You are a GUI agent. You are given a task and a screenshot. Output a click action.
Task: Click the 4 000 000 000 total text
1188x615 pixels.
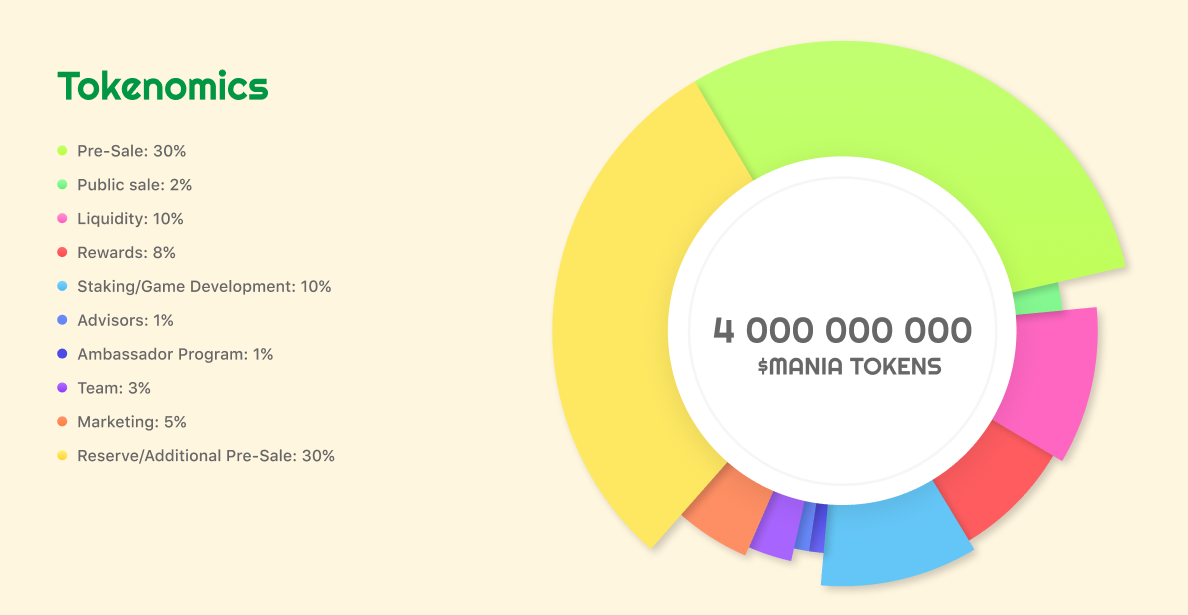(x=842, y=330)
